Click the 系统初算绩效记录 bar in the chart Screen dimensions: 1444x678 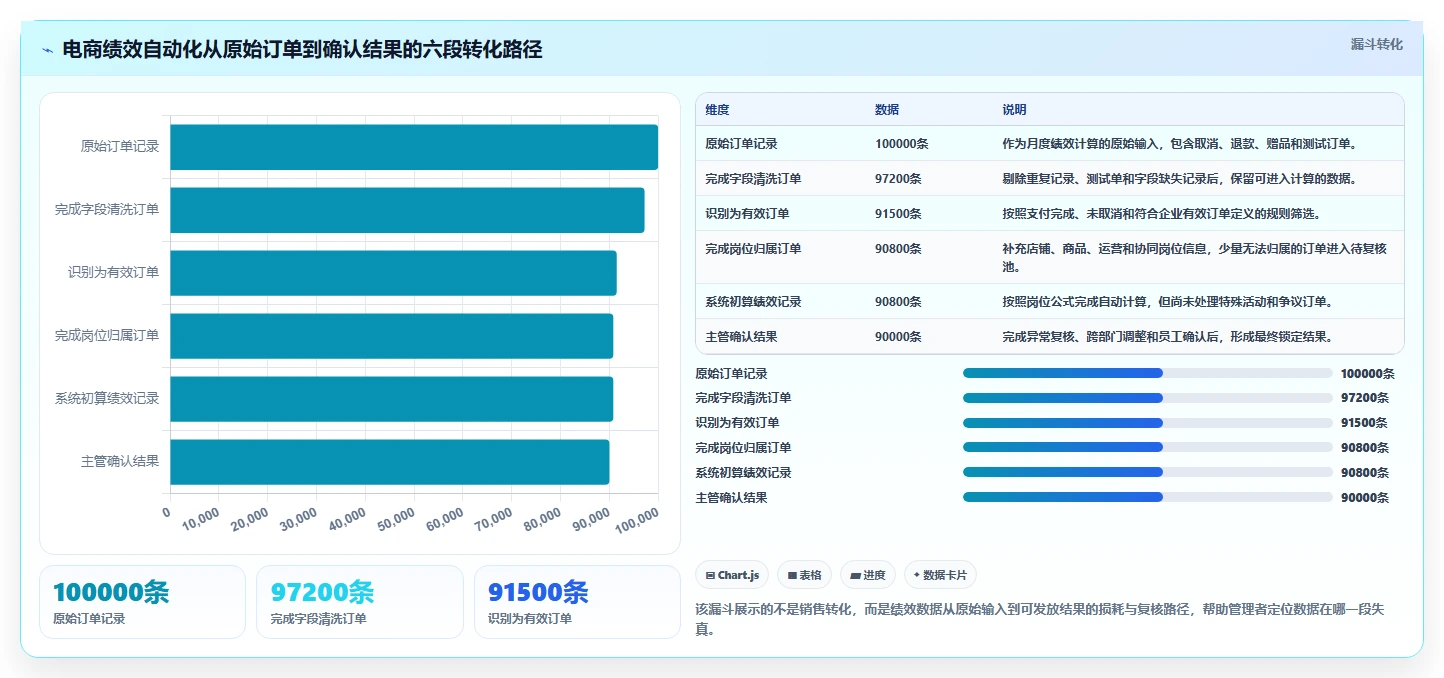click(x=391, y=399)
